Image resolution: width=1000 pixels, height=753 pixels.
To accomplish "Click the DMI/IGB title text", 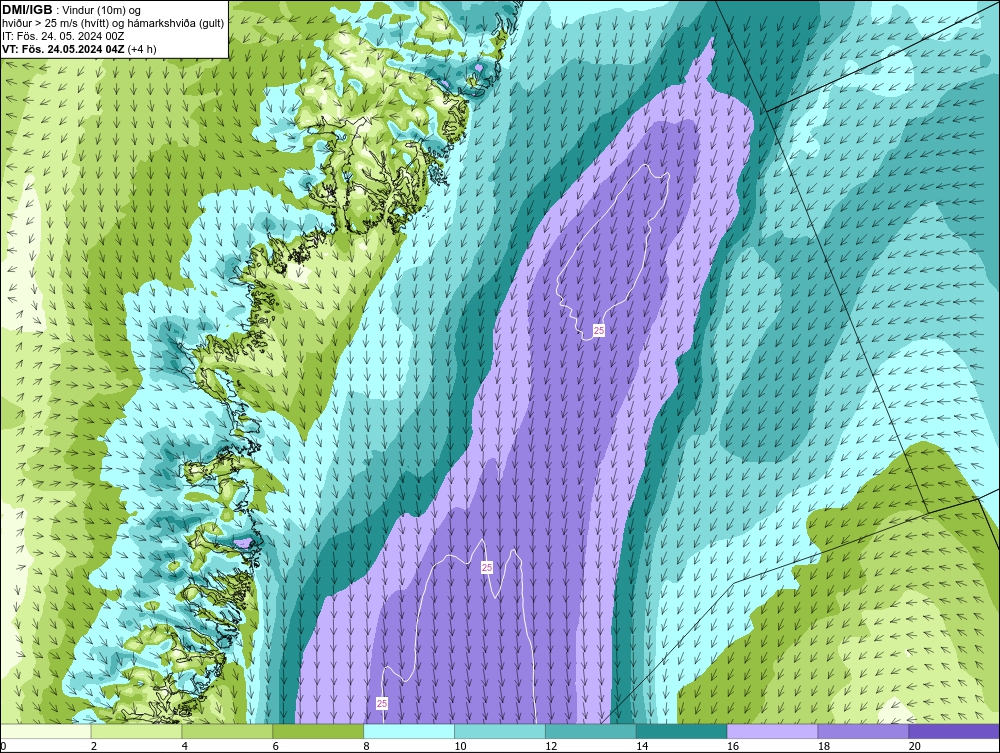I will click(x=27, y=10).
